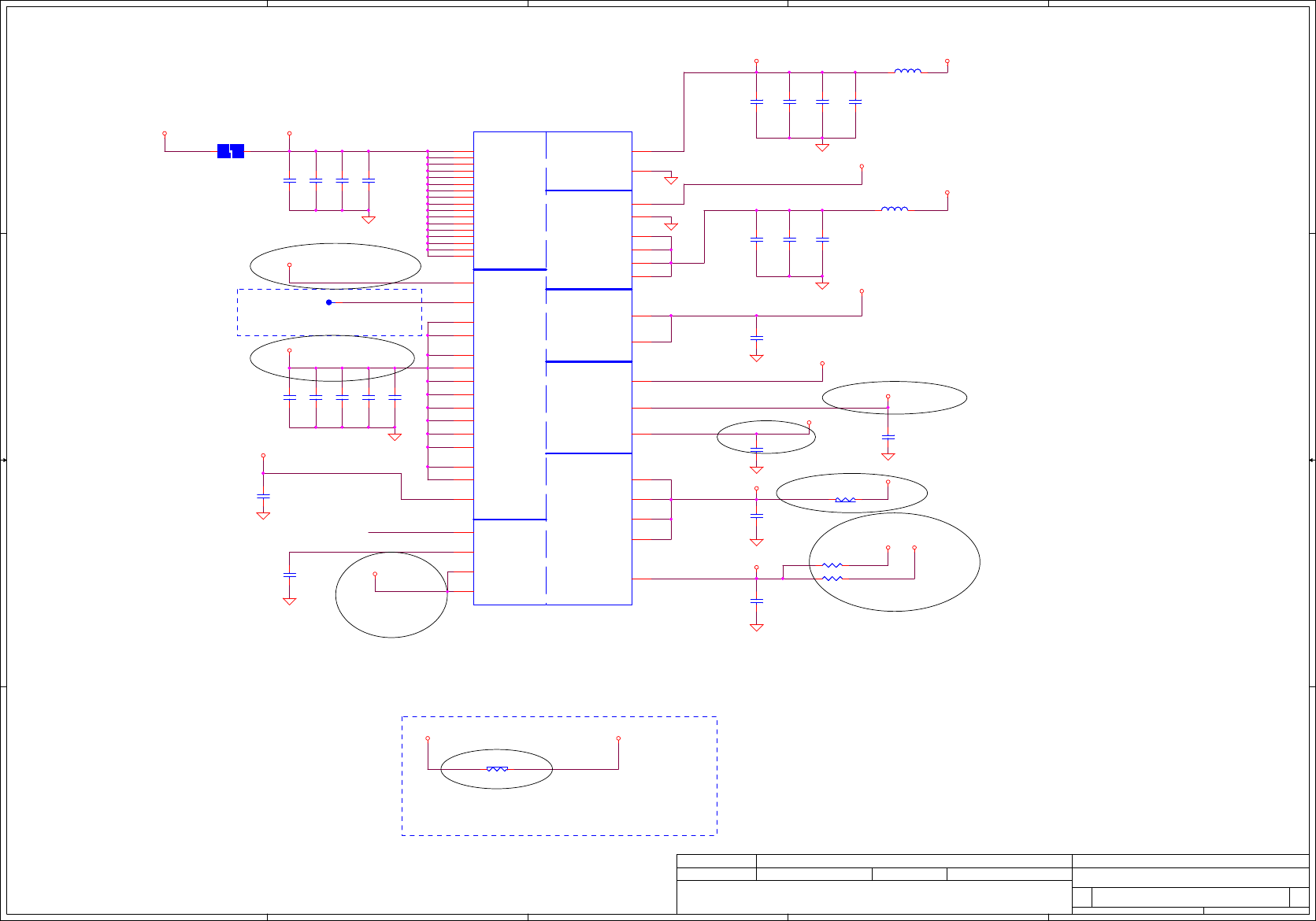Viewport: 1316px width, 921px height.
Task: Click the single resistor in right-side ellipse
Action: (x=845, y=500)
